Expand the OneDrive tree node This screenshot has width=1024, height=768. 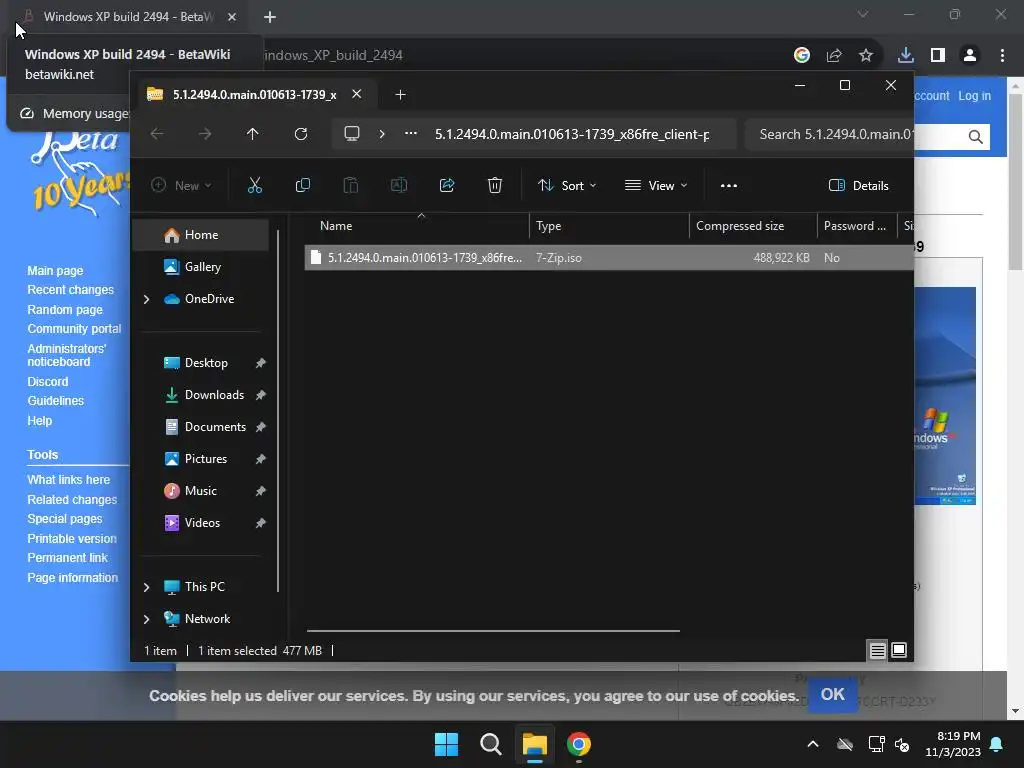[146, 299]
